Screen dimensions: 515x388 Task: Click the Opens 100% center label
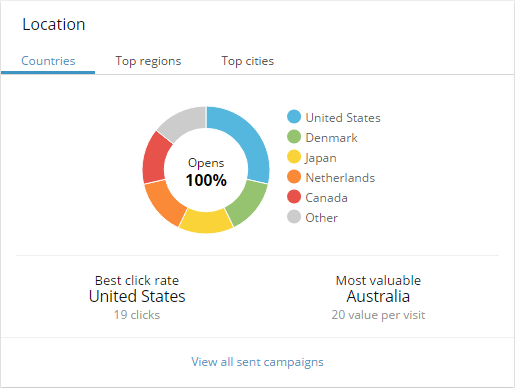pos(206,172)
